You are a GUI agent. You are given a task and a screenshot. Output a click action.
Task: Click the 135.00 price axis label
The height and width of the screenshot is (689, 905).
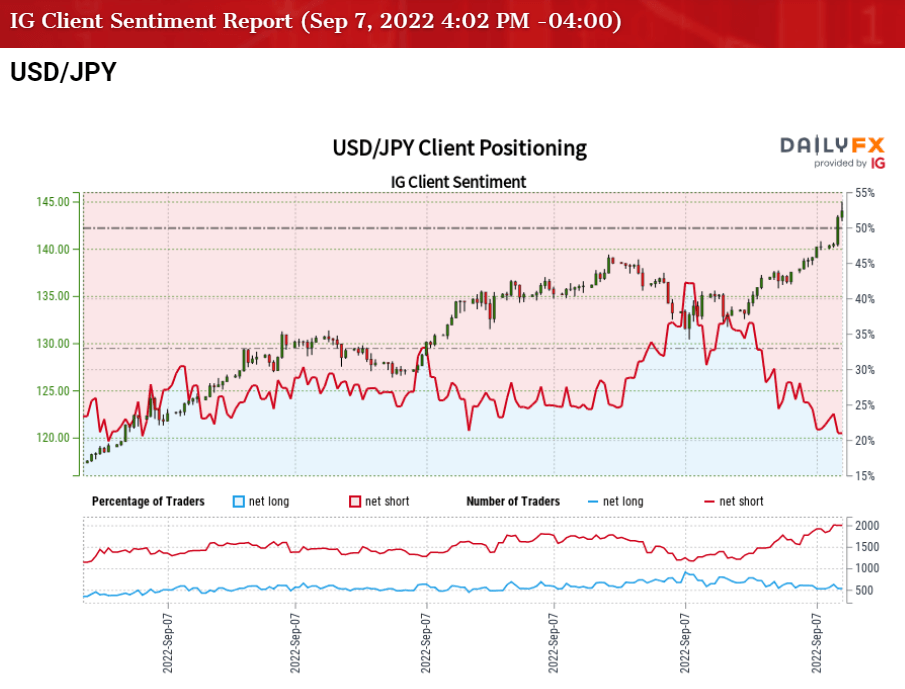click(53, 296)
